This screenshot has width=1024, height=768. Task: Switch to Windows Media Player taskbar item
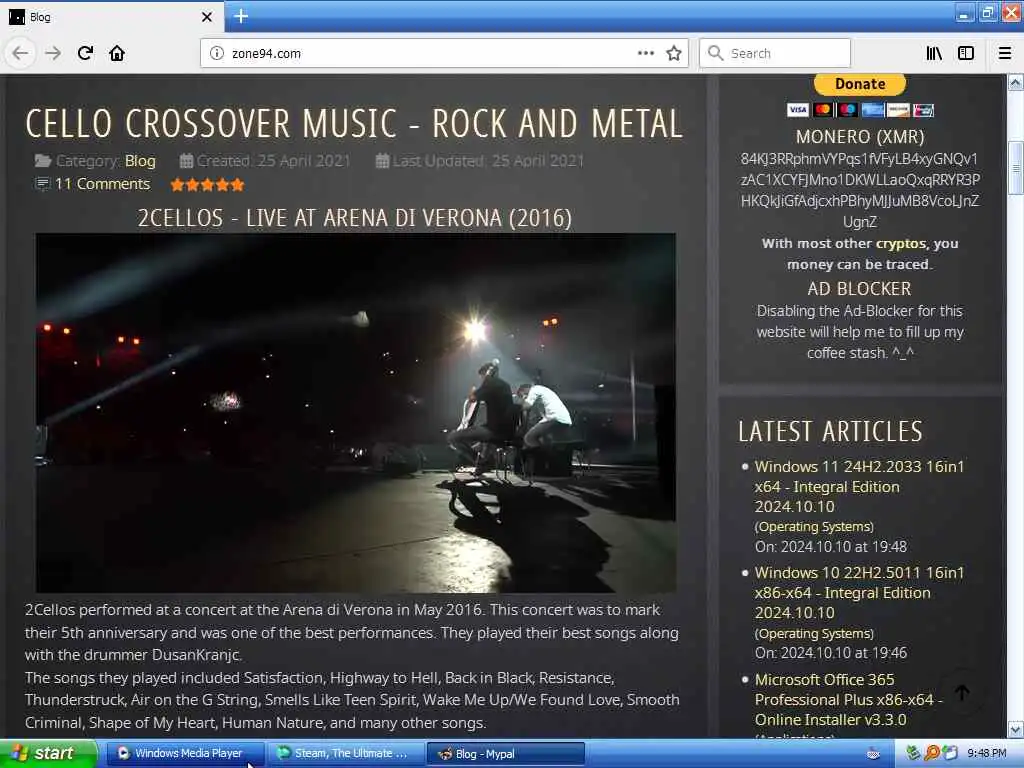pos(185,754)
